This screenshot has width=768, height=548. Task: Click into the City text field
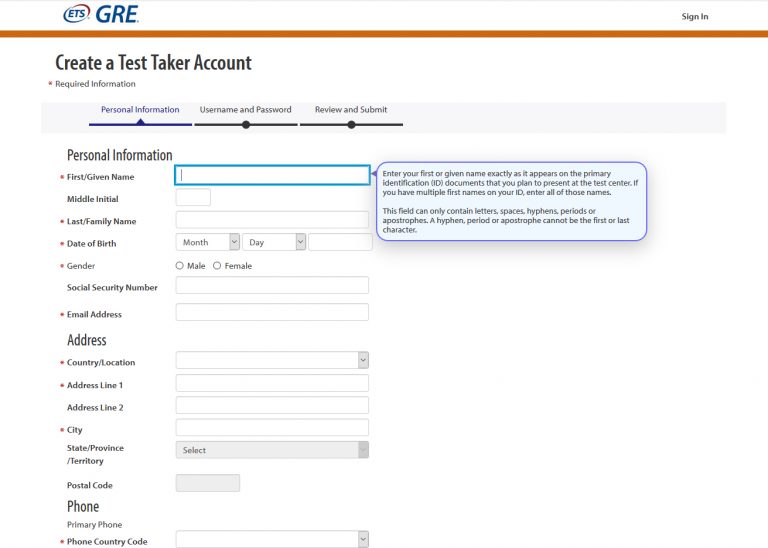pyautogui.click(x=272, y=428)
